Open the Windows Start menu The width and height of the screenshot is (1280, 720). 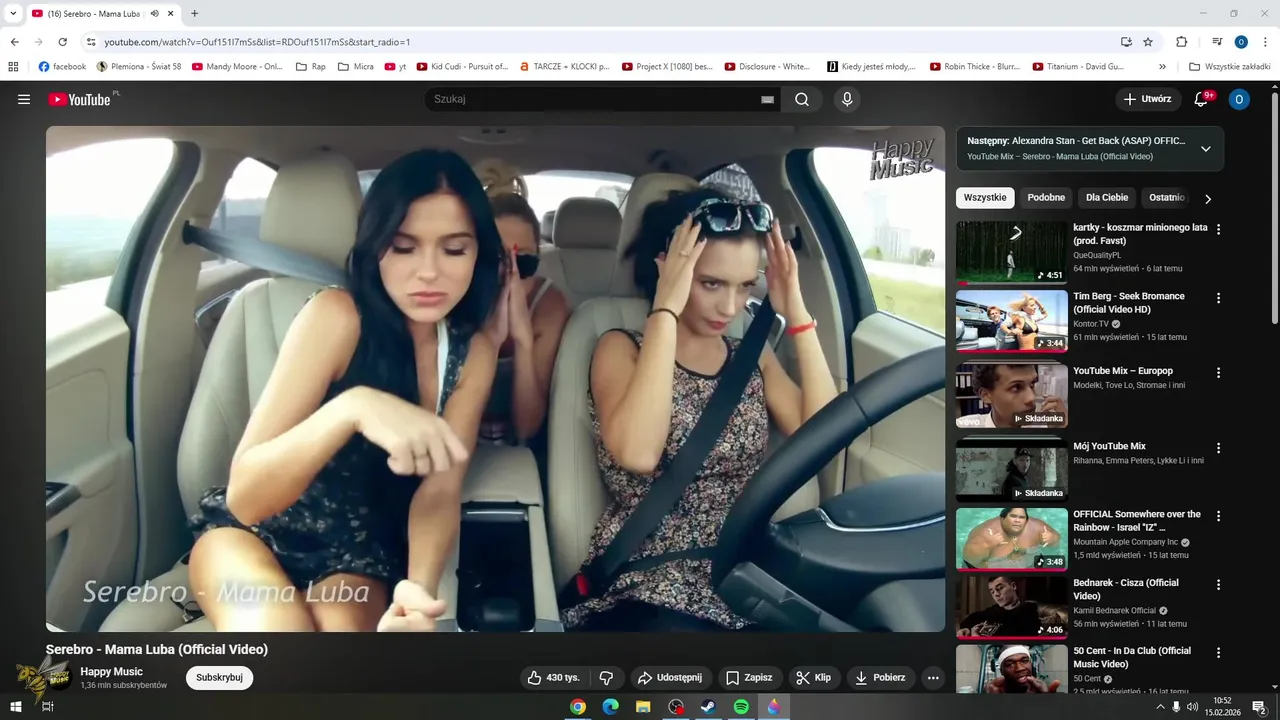[x=16, y=706]
